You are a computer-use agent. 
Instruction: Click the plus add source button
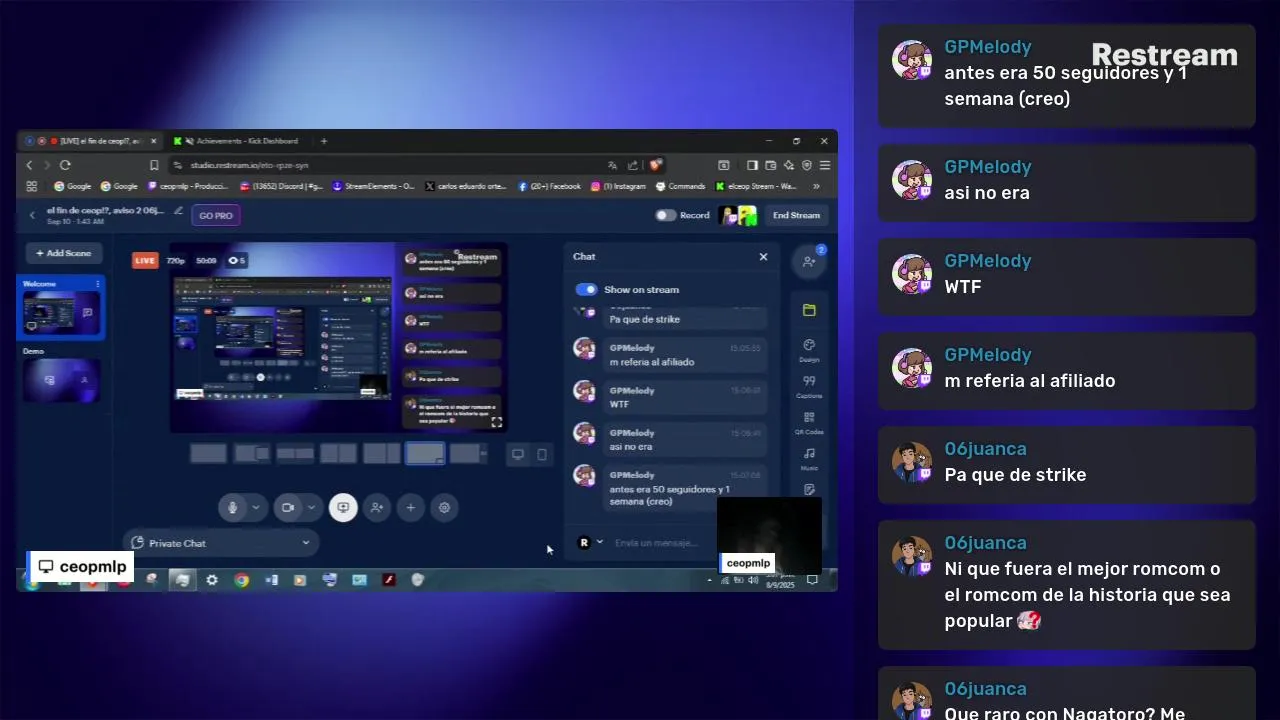(410, 508)
